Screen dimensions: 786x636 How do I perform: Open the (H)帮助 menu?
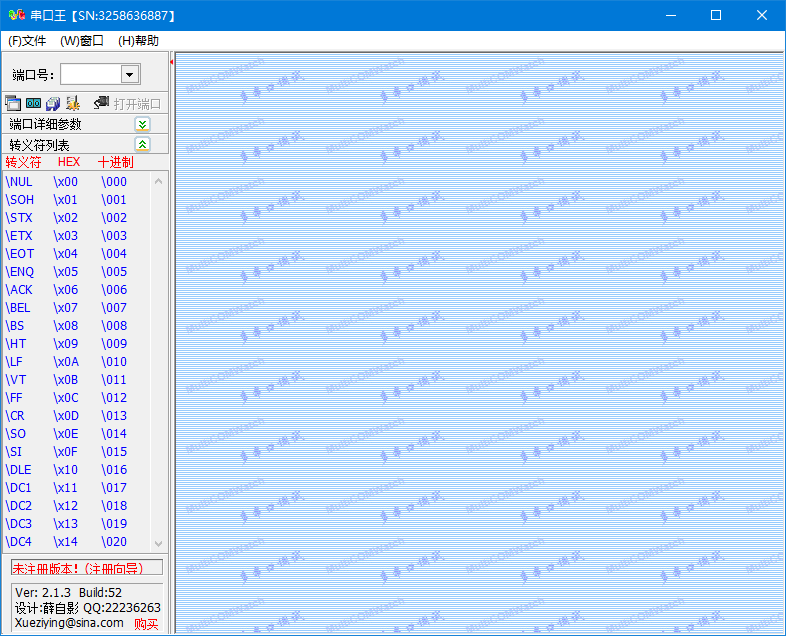(138, 41)
